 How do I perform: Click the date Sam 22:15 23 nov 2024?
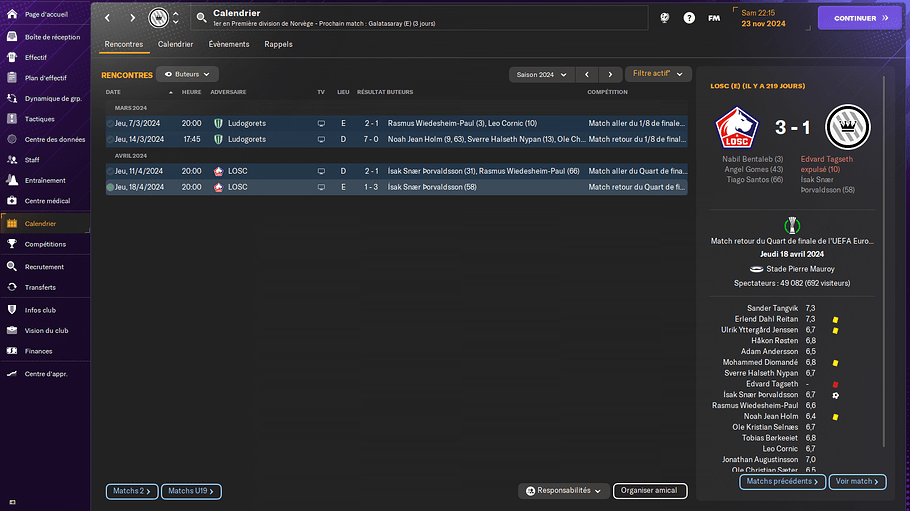pos(763,18)
